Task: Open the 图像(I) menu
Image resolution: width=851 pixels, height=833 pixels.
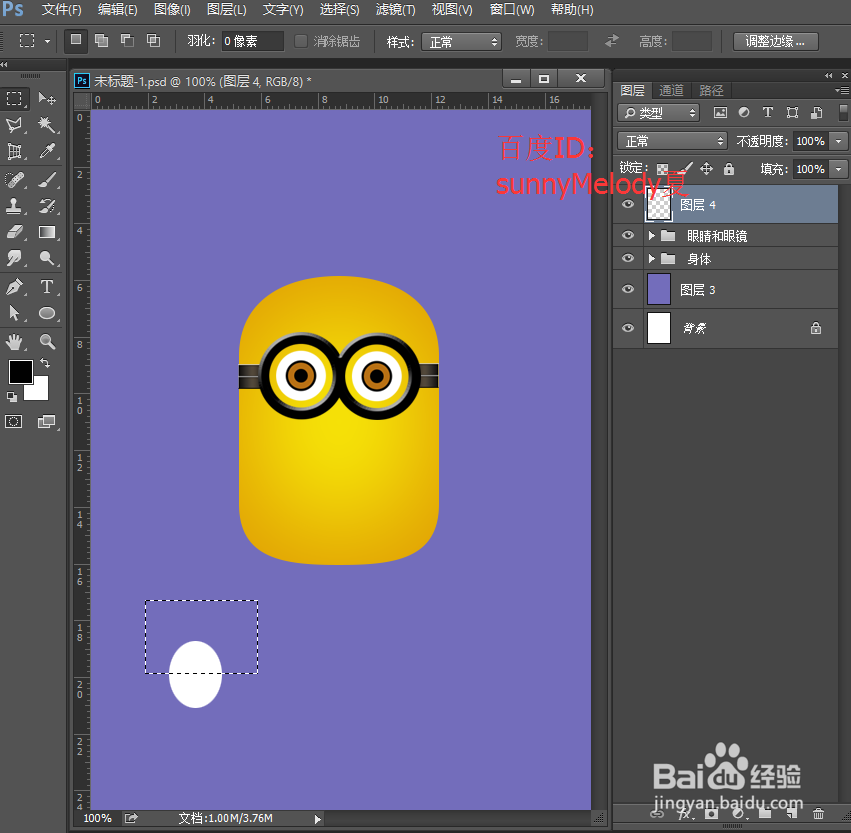Action: [172, 10]
